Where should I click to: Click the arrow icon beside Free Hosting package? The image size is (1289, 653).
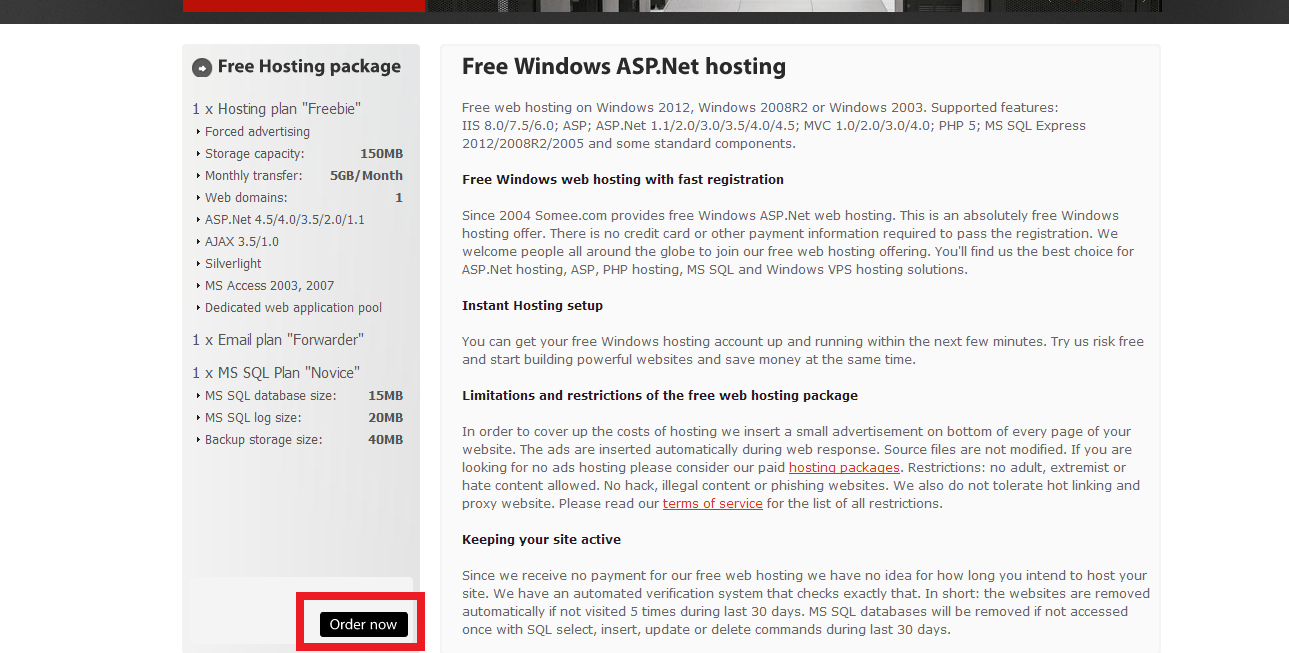(x=202, y=68)
